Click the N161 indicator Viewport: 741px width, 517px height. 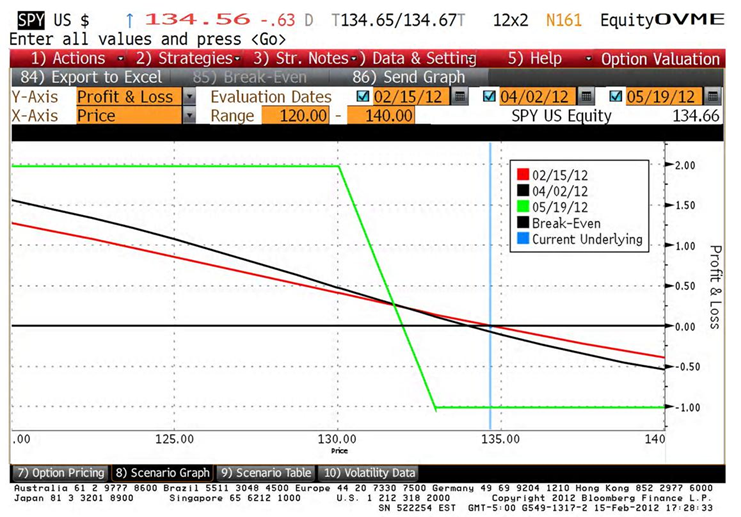coord(563,20)
